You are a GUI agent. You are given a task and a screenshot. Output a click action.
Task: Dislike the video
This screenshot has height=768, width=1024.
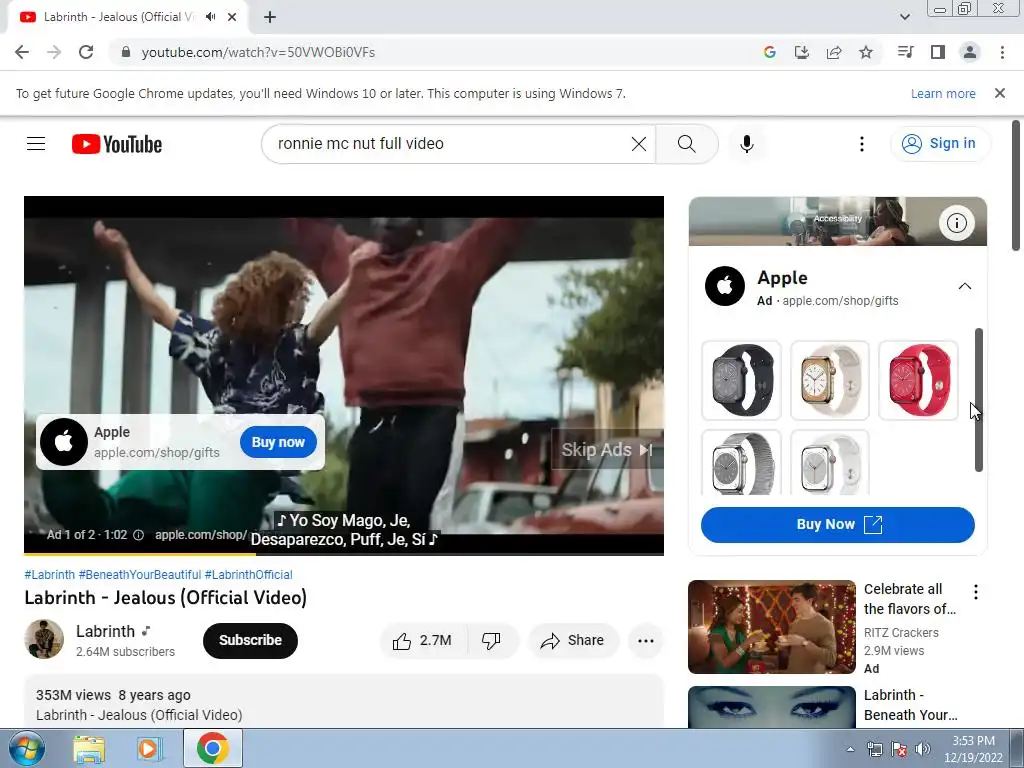pos(491,641)
